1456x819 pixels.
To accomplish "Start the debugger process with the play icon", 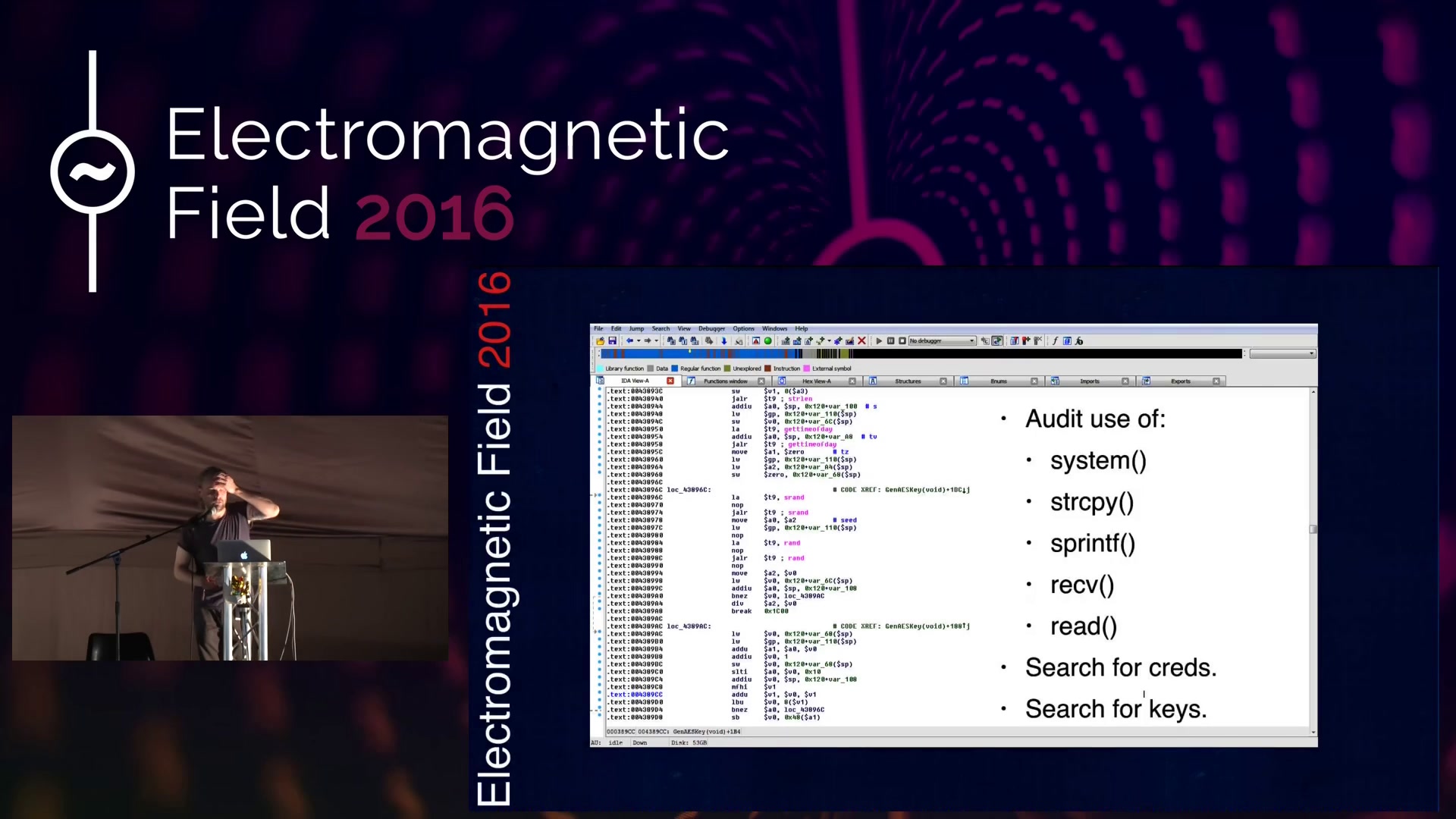I will pos(879,341).
